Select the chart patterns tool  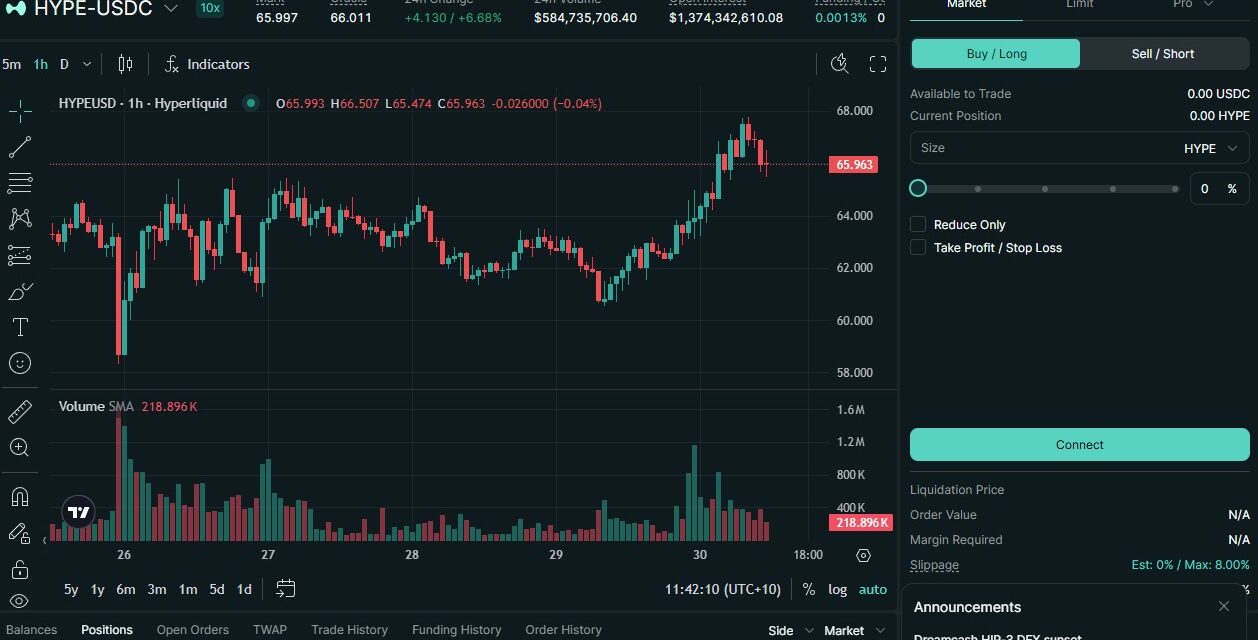pos(20,219)
